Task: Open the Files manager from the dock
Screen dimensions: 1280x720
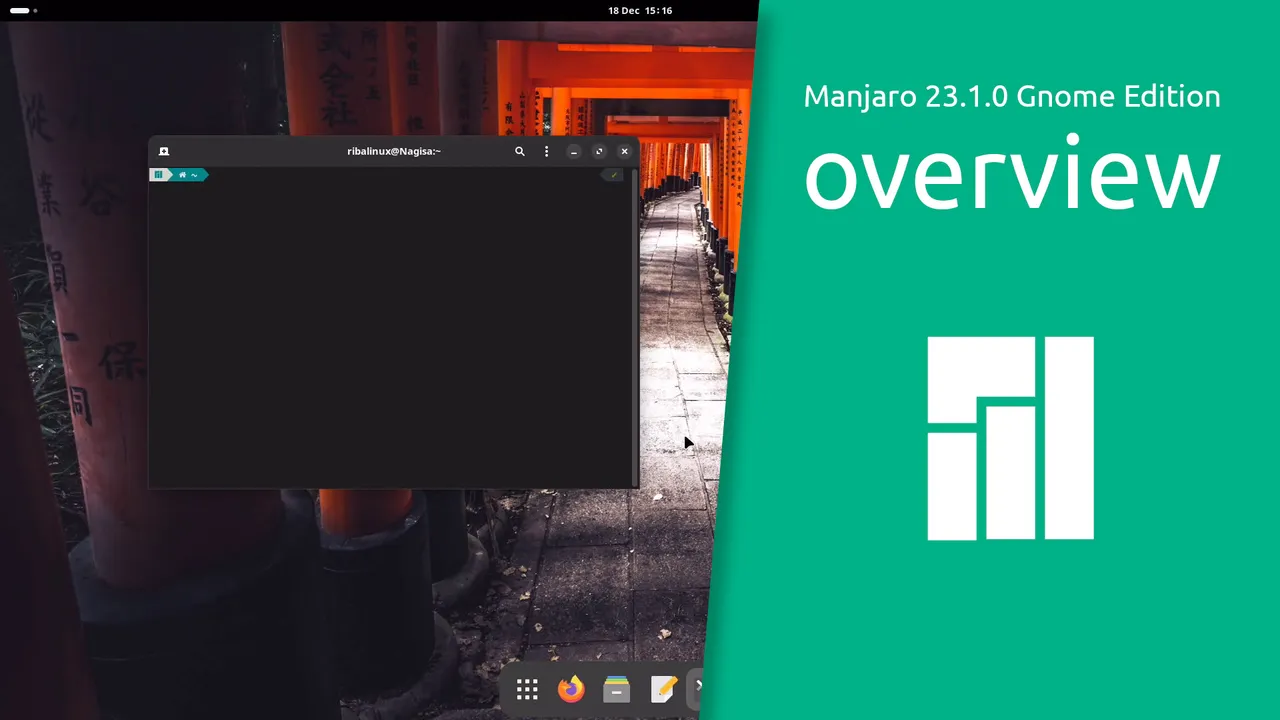Action: tap(617, 689)
